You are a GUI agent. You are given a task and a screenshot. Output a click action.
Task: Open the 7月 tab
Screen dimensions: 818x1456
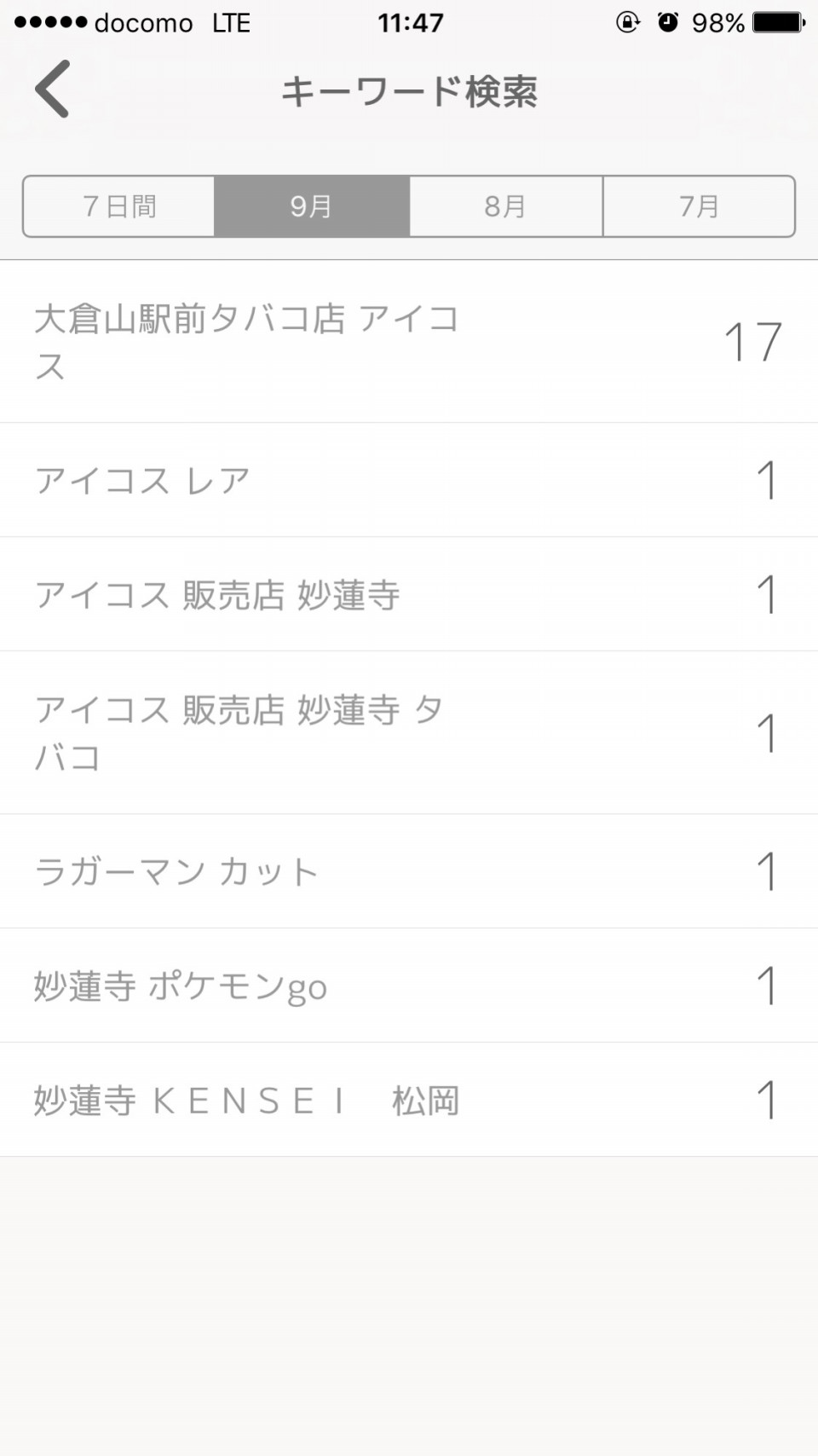point(699,206)
